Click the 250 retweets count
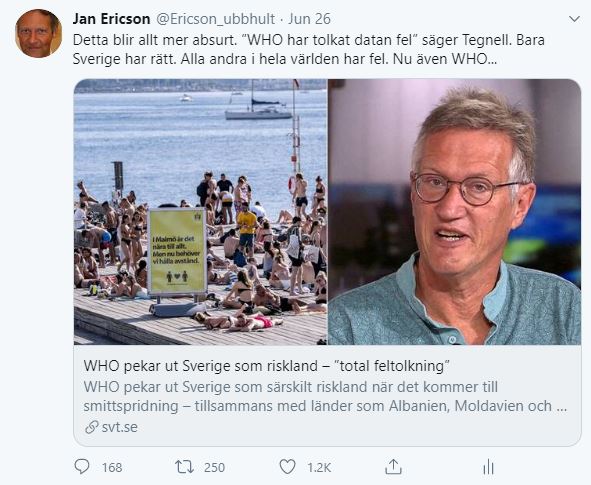Screen dimensions: 591x485 coord(214,468)
